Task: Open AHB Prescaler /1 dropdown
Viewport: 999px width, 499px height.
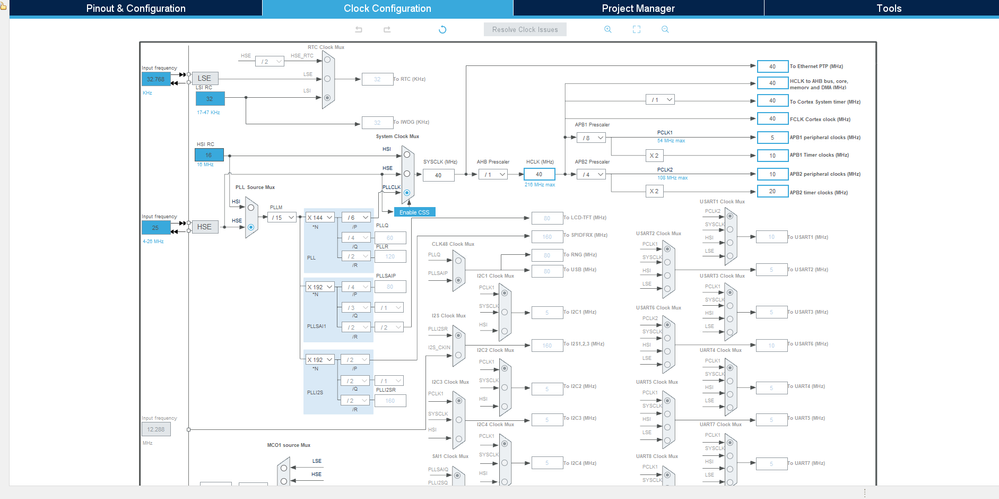Action: tap(493, 175)
